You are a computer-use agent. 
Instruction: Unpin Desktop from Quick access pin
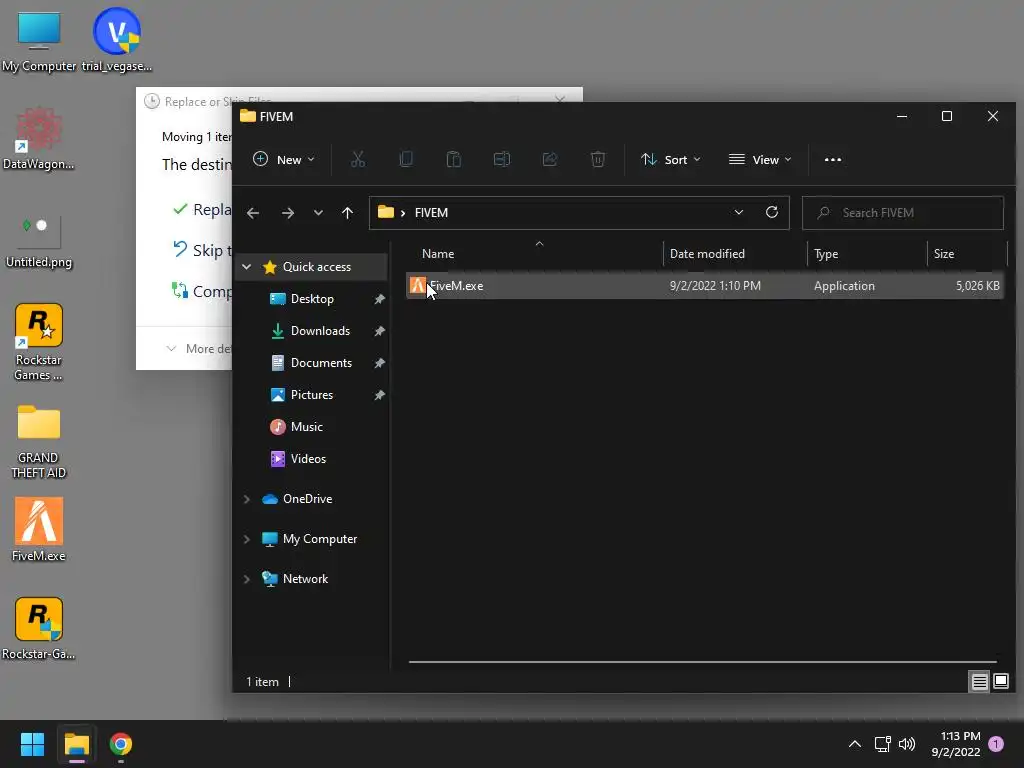click(x=379, y=299)
